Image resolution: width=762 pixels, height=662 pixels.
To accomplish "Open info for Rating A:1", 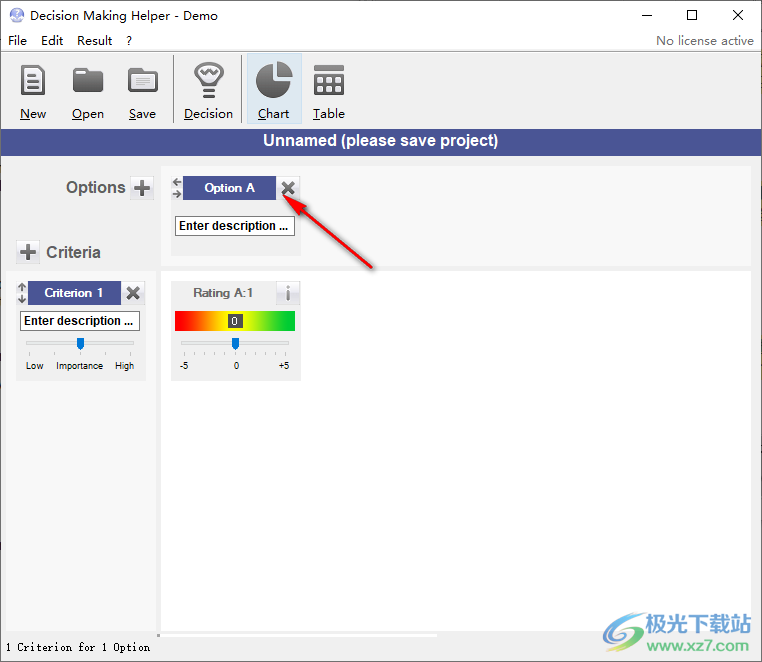I will (288, 293).
